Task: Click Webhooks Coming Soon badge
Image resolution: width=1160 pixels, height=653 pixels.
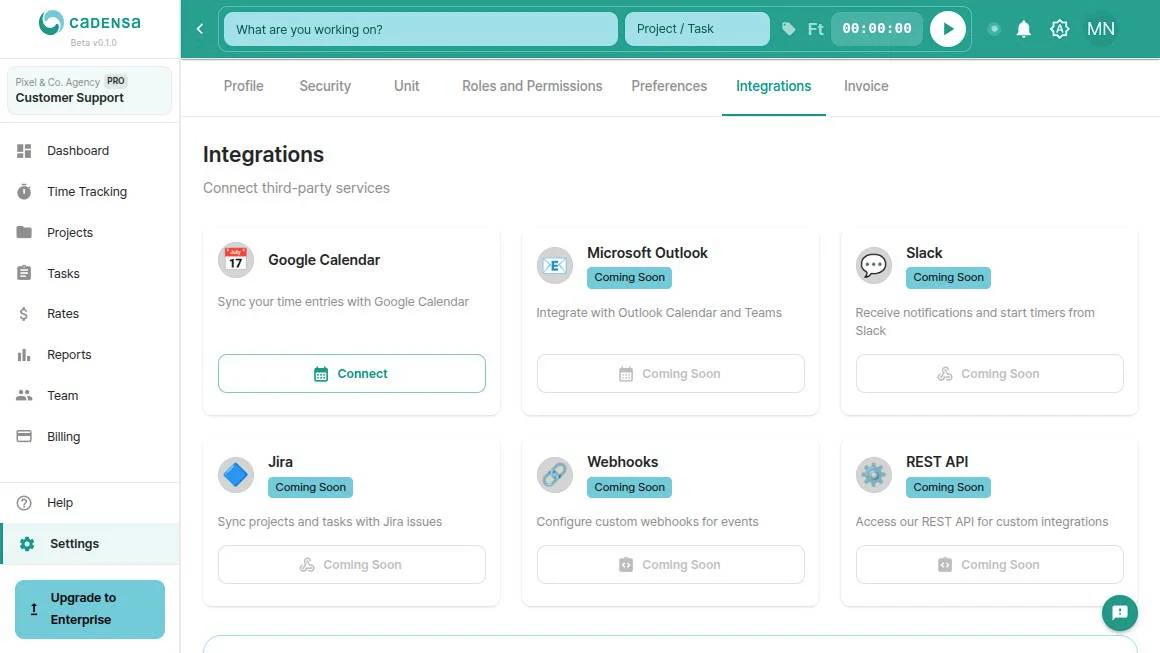Action: point(629,487)
